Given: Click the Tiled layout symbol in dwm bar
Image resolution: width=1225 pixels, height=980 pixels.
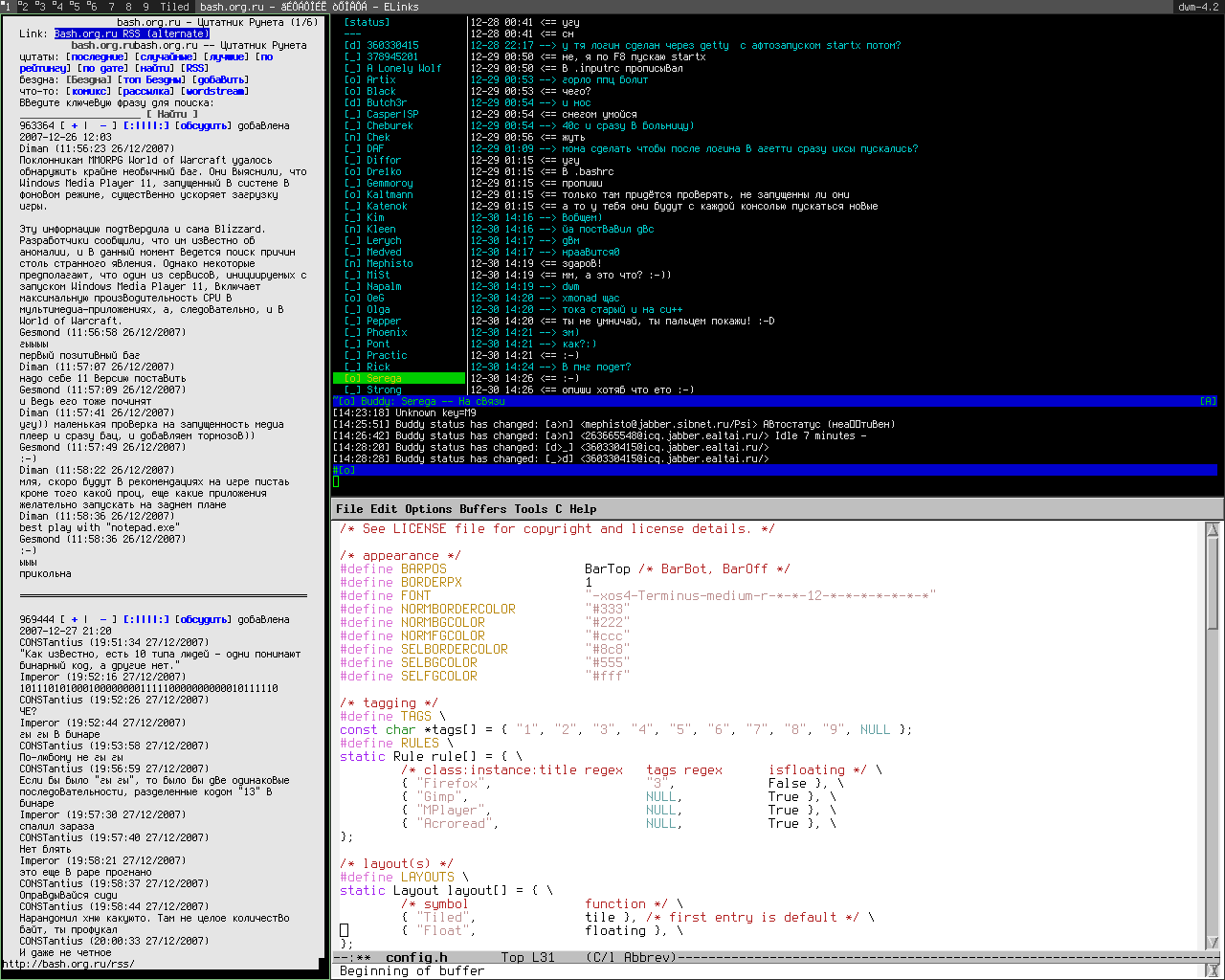Looking at the screenshot, I should [174, 7].
